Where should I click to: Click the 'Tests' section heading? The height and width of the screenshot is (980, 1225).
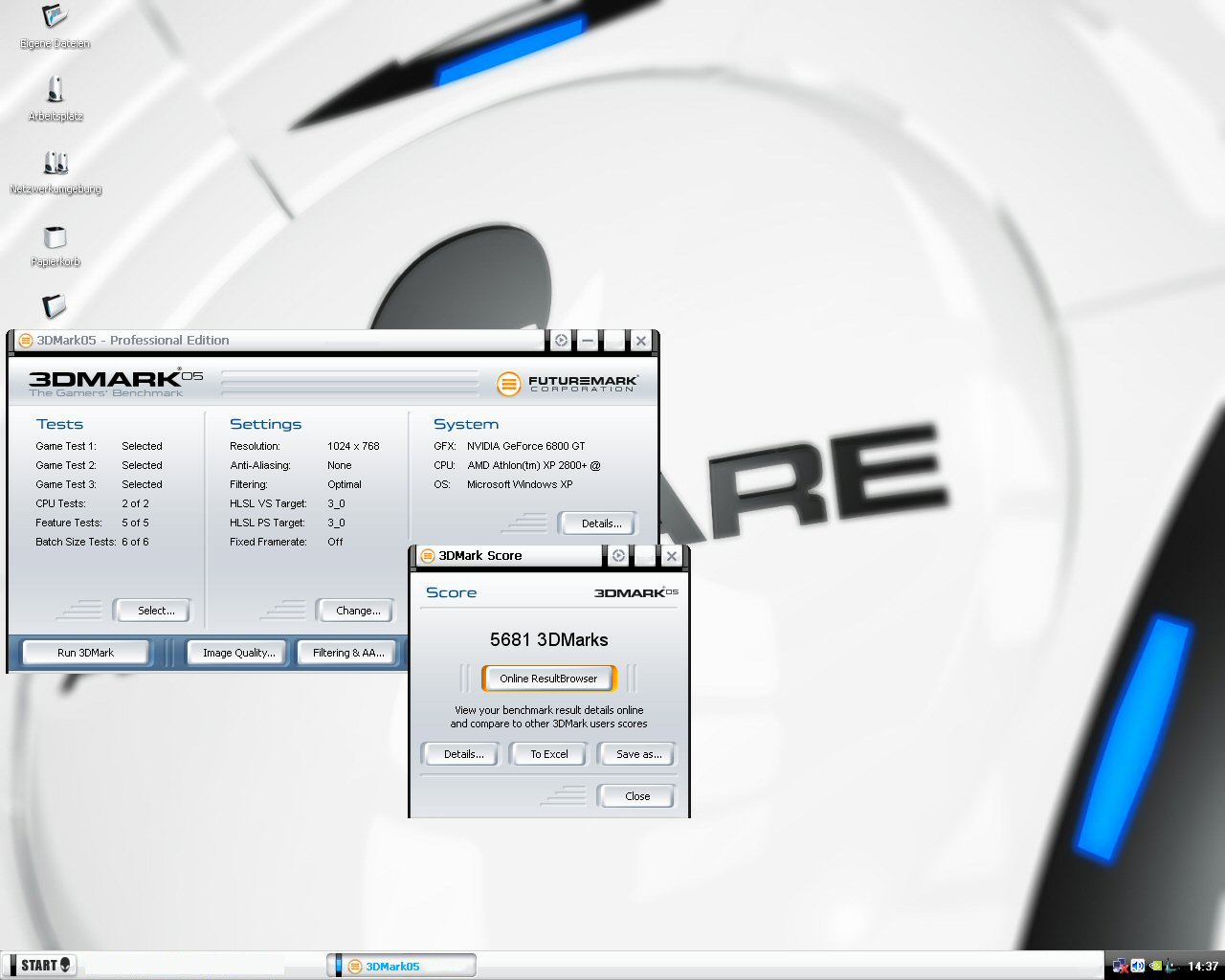(59, 424)
